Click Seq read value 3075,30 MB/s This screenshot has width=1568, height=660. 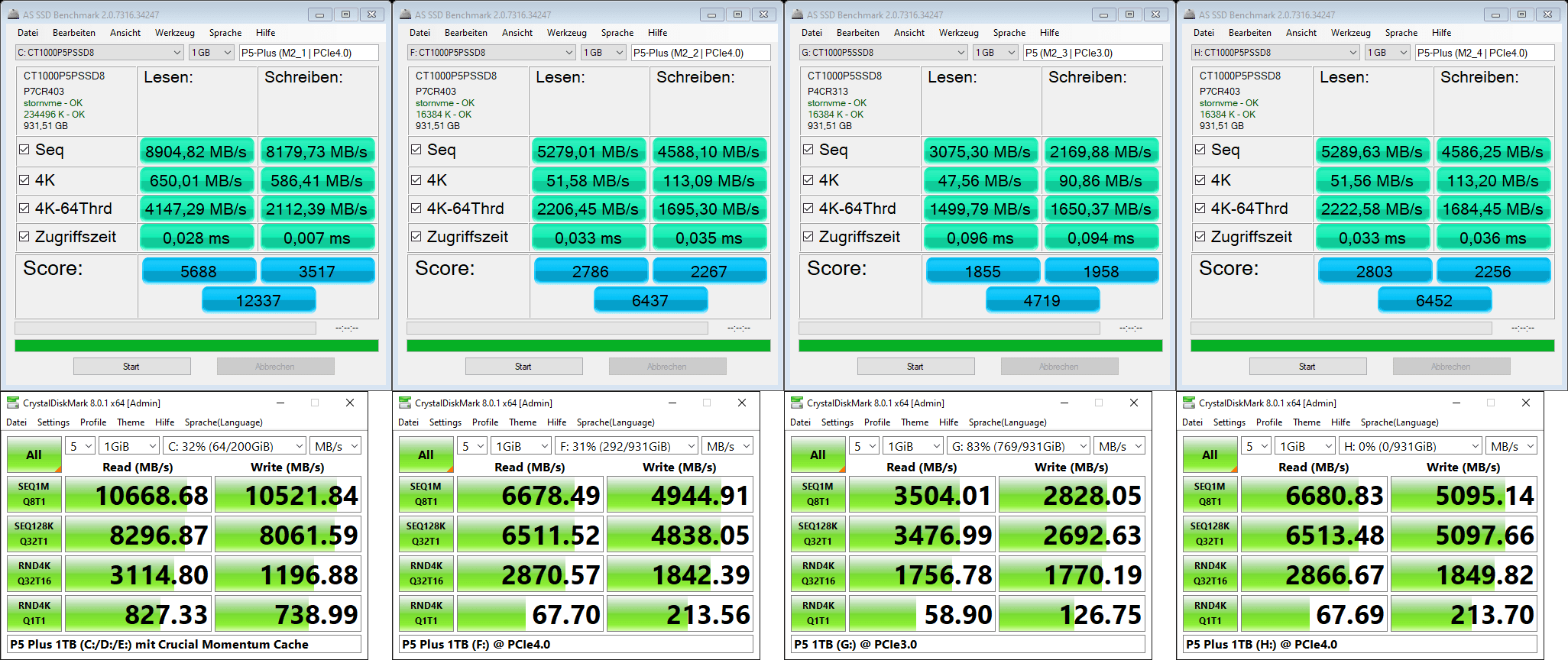pos(980,151)
